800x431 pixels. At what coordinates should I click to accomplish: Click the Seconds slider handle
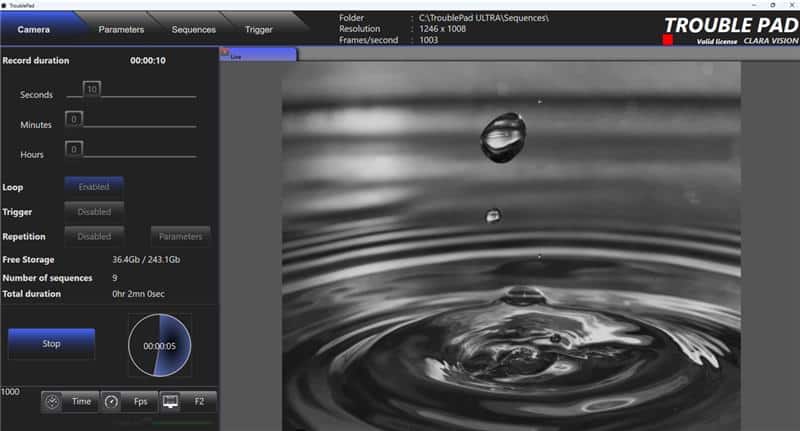[x=92, y=89]
